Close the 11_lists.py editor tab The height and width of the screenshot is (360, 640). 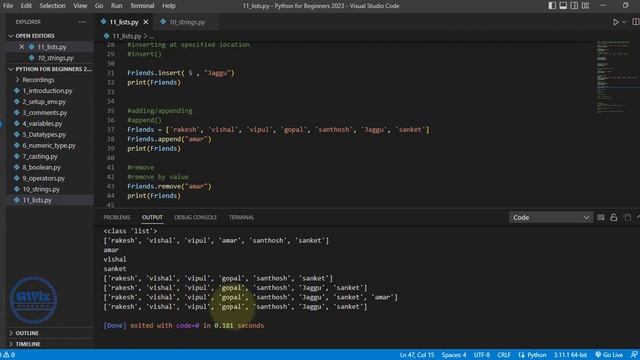click(146, 22)
